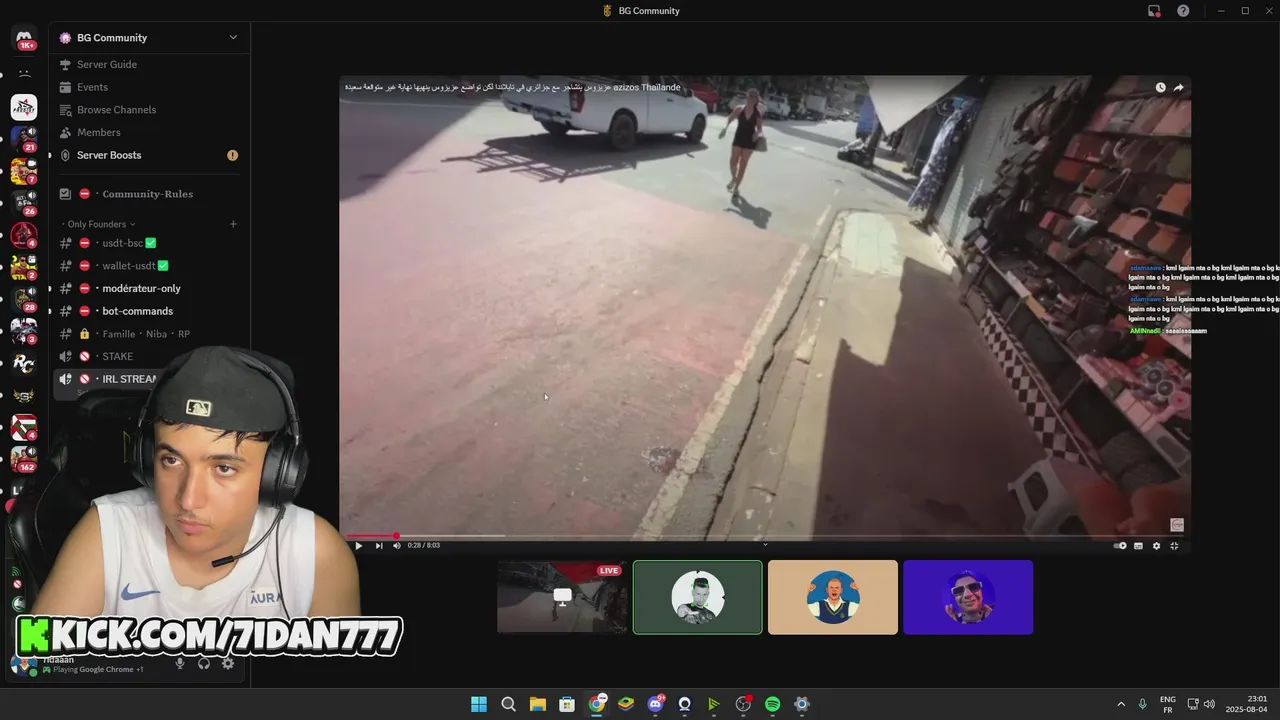1280x720 pixels.
Task: Toggle video subtitles
Action: click(1138, 546)
